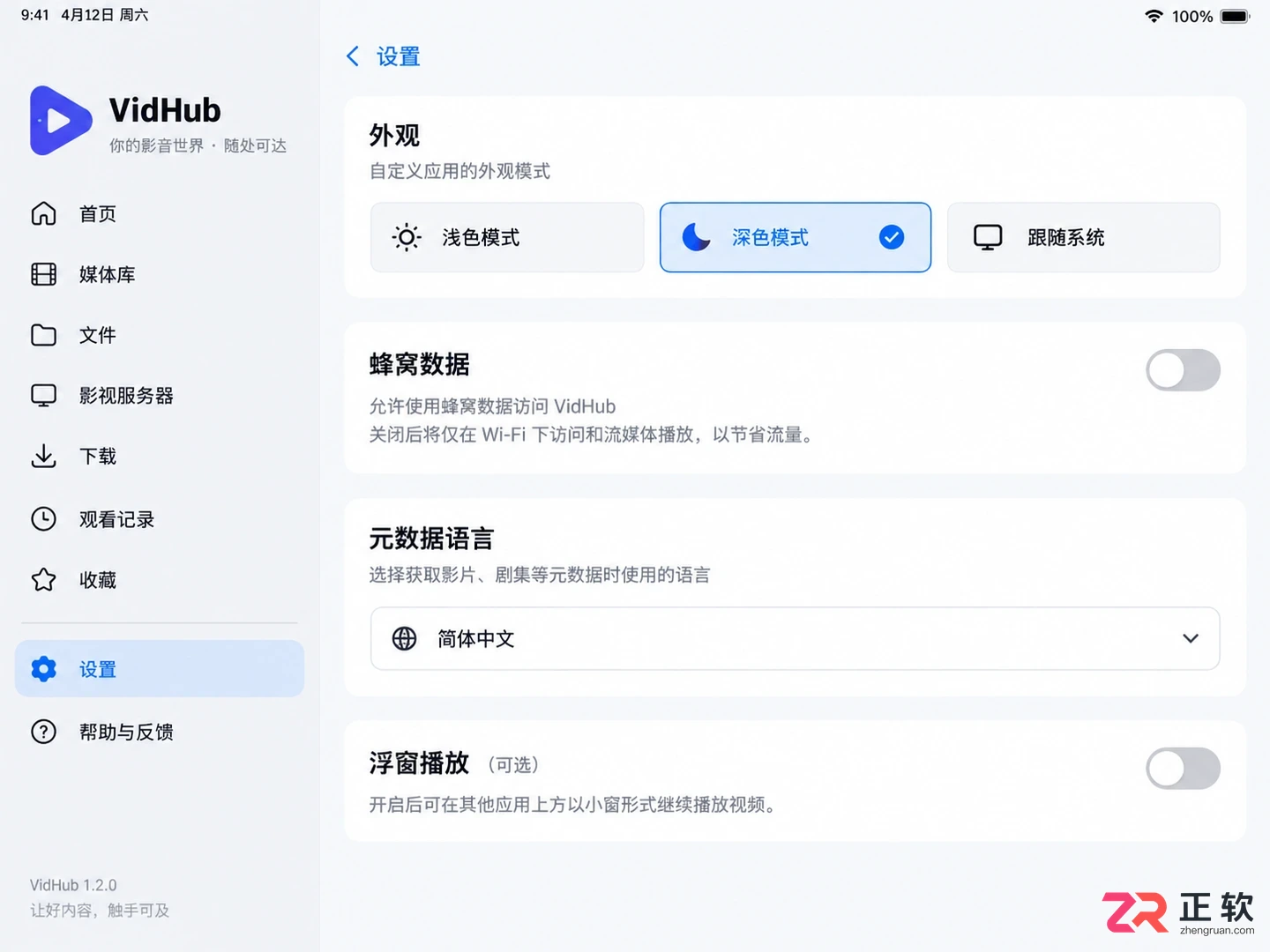
Task: Click the home house icon
Action: point(43,213)
